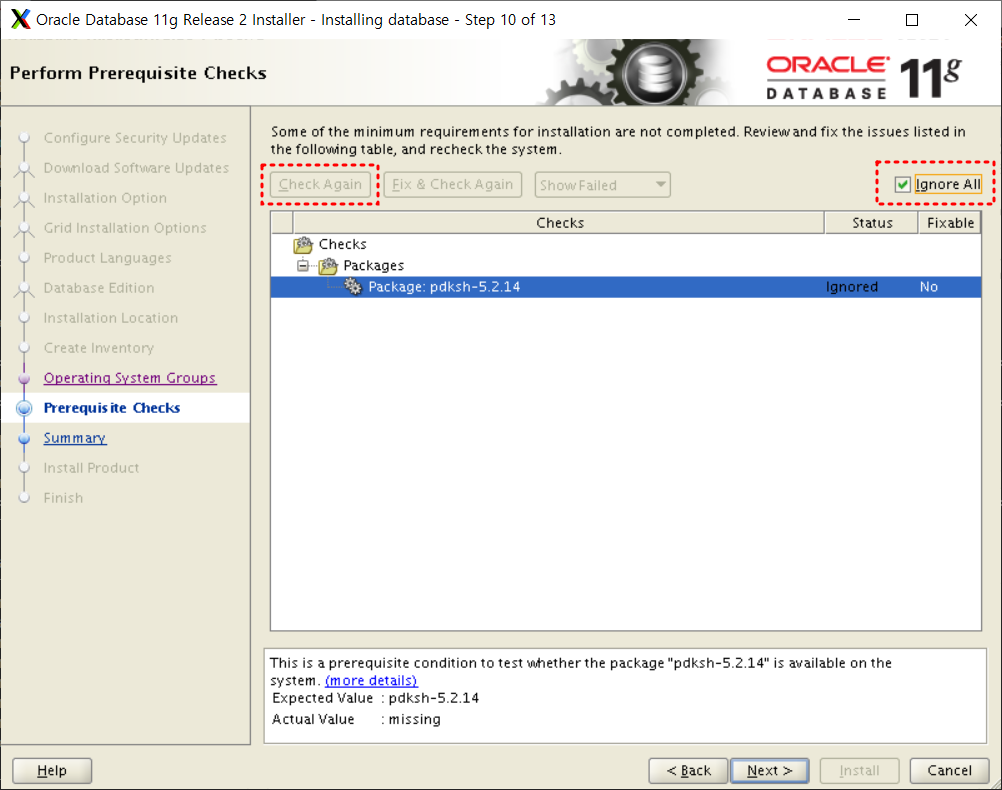Viewport: 1002px width, 790px height.
Task: Click the Create Inventory step
Action: point(98,348)
